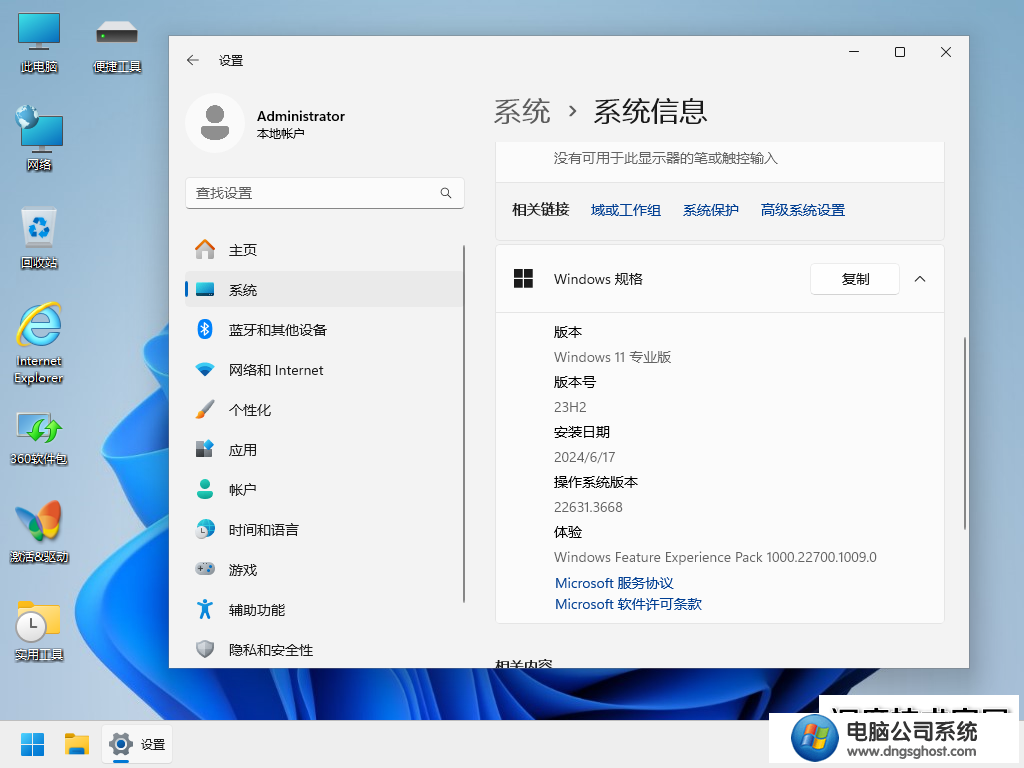Click the 帐户 person icon in the sidebar
Image resolution: width=1024 pixels, height=768 pixels.
205,489
